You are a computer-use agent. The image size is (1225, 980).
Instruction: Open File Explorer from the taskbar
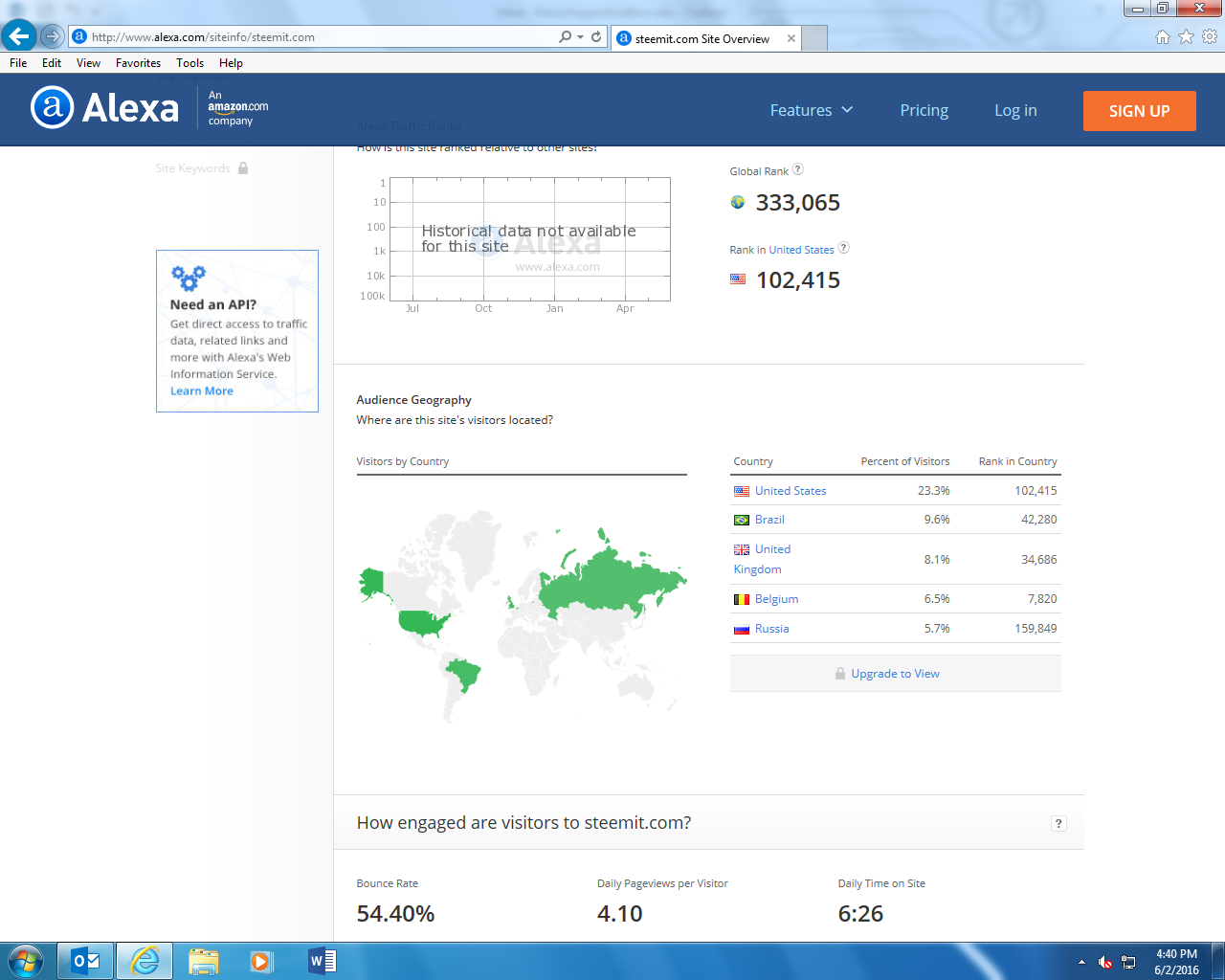pyautogui.click(x=204, y=961)
